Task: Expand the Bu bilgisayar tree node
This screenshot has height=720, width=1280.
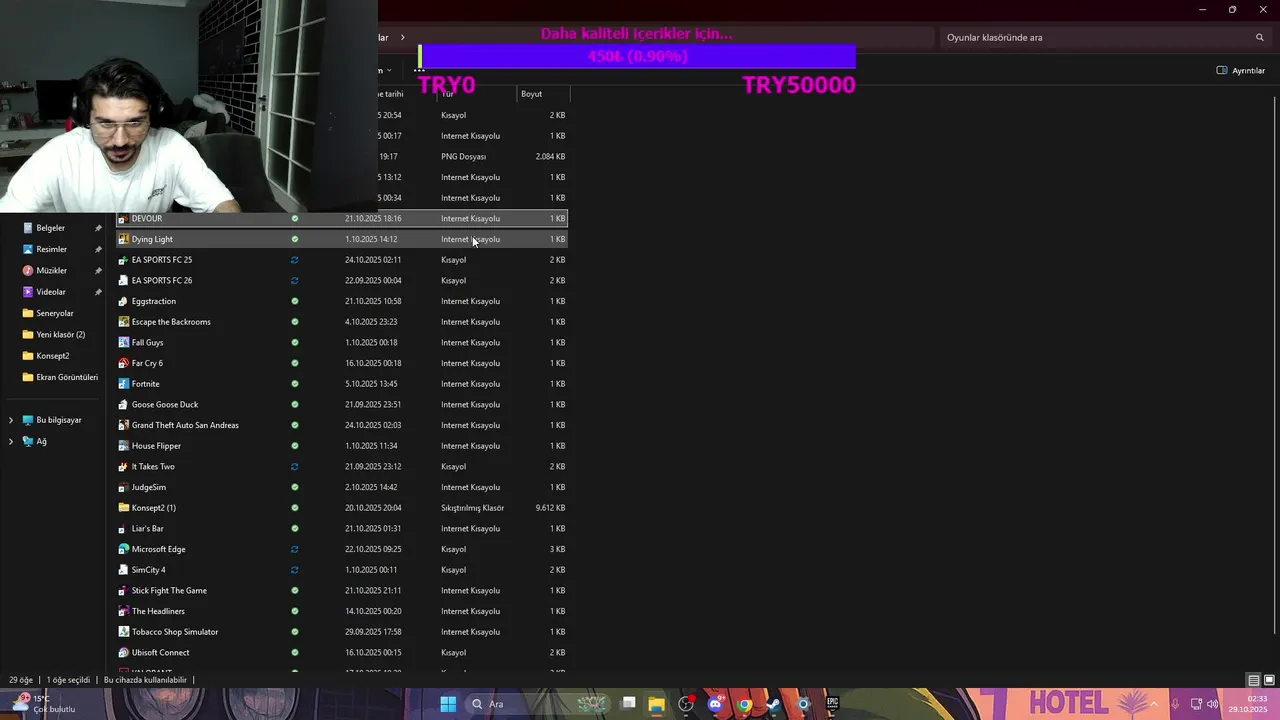Action: (x=11, y=420)
